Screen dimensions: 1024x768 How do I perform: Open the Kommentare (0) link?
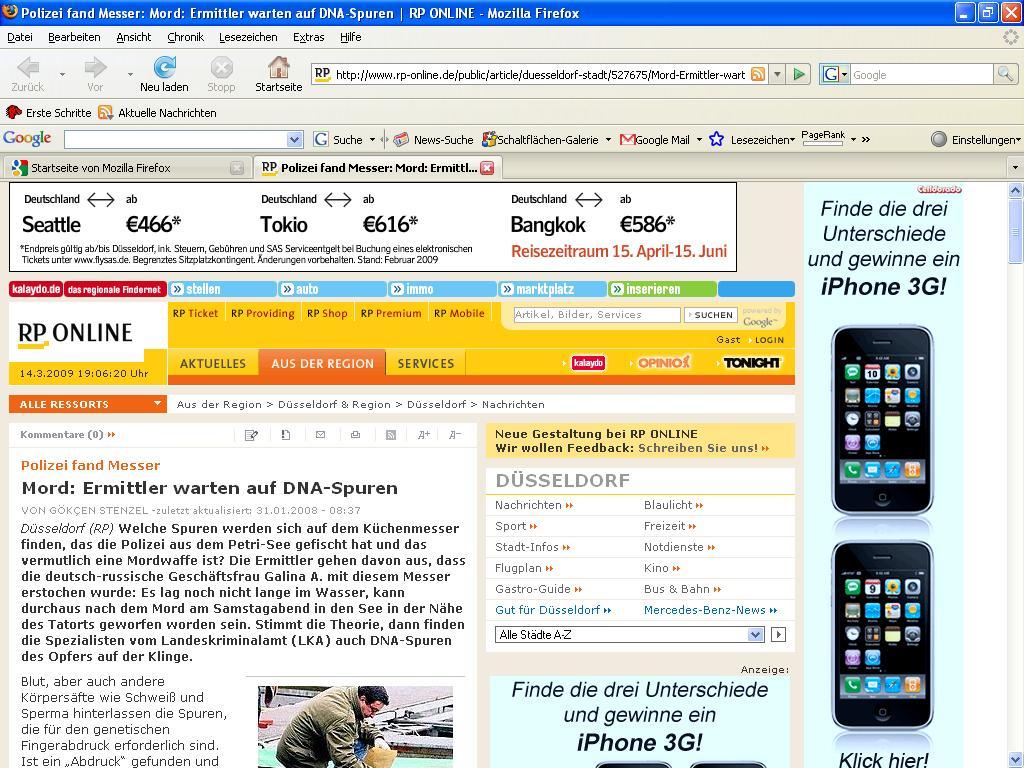tap(67, 434)
